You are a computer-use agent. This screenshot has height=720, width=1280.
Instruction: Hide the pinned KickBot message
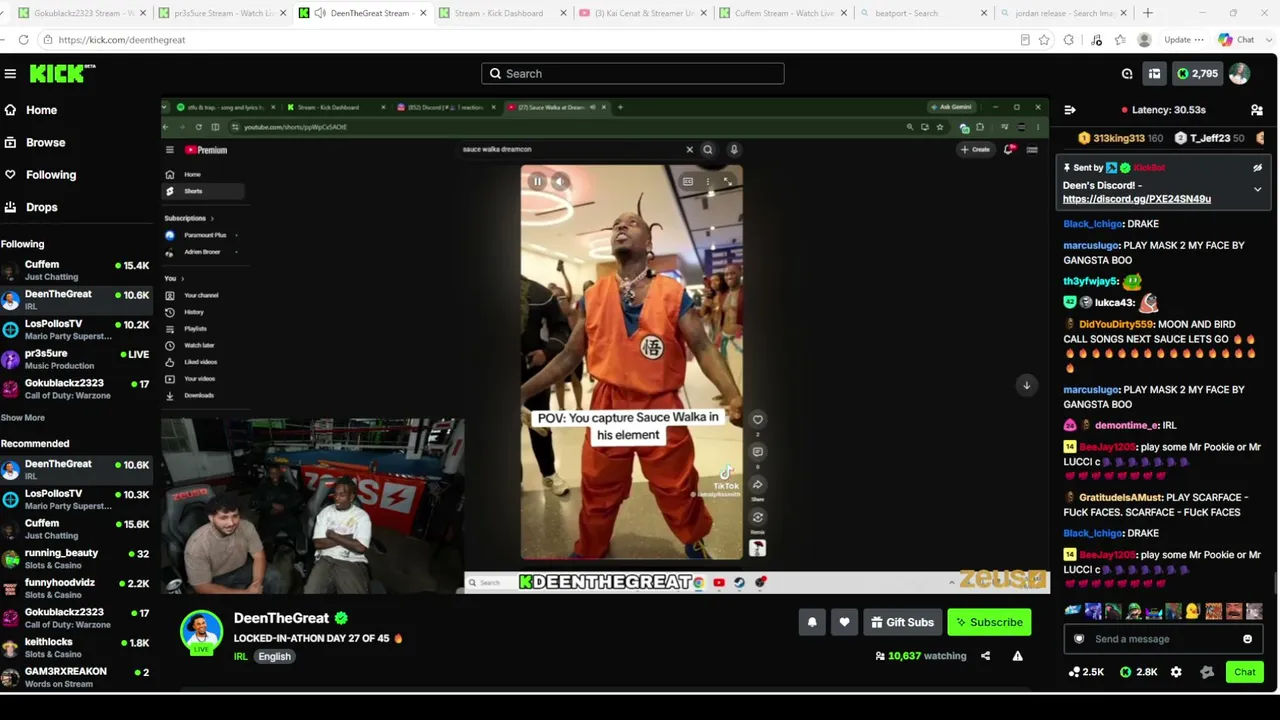tap(1257, 168)
